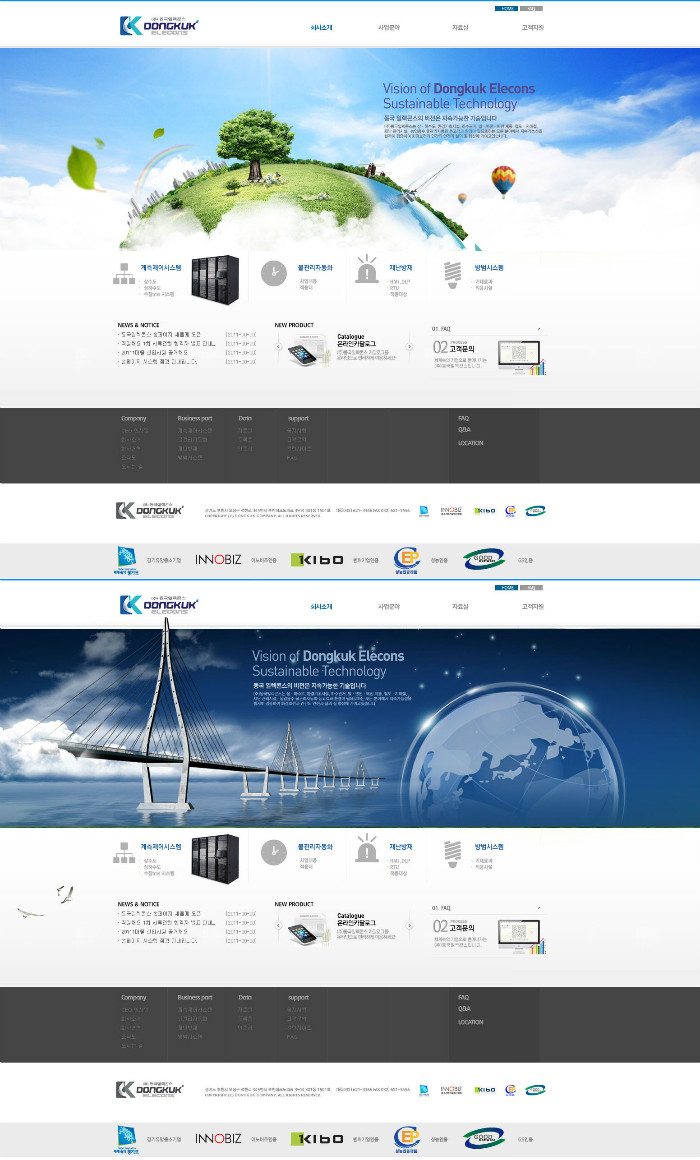Click Company in the second dark footer
The image size is (700, 1160).
[x=134, y=998]
